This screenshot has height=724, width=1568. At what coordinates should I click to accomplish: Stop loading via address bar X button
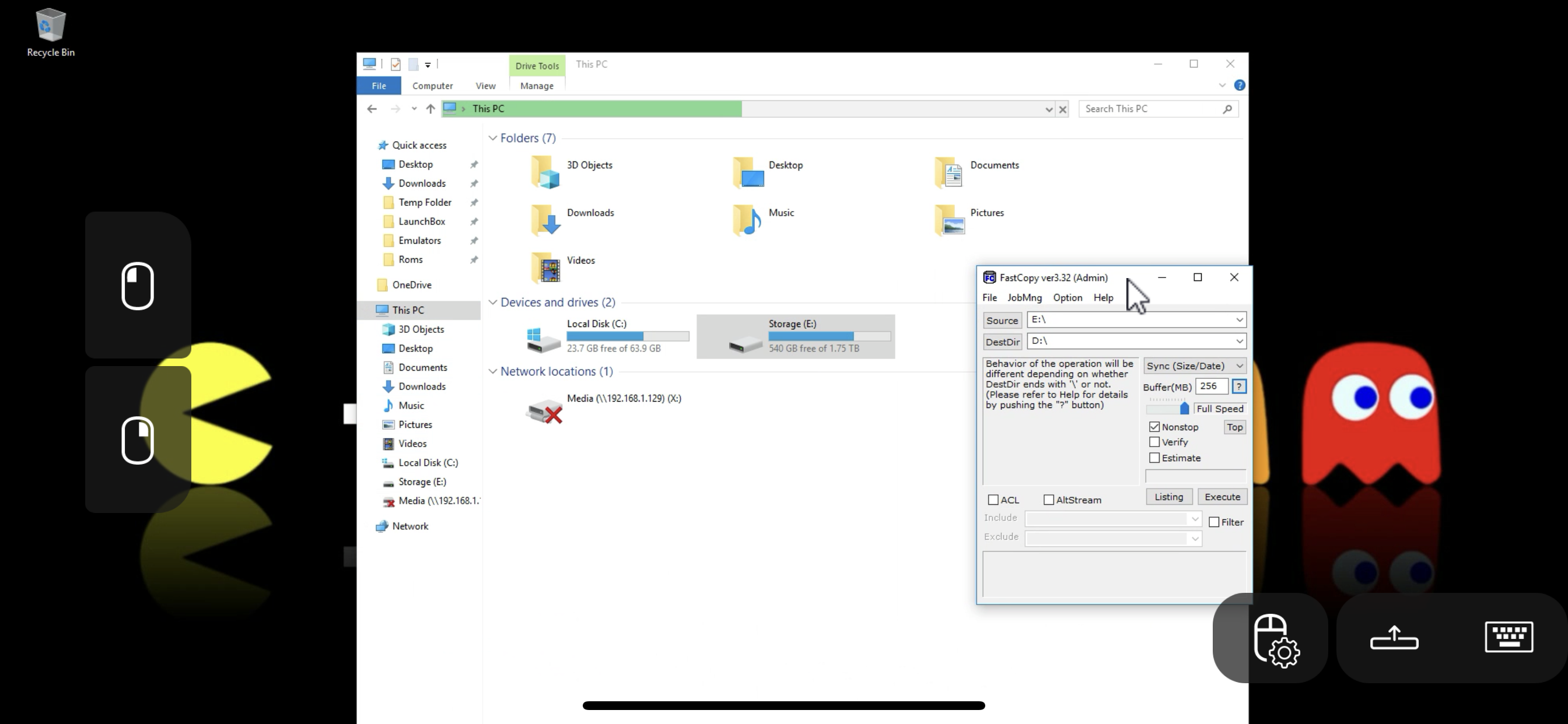(1063, 110)
